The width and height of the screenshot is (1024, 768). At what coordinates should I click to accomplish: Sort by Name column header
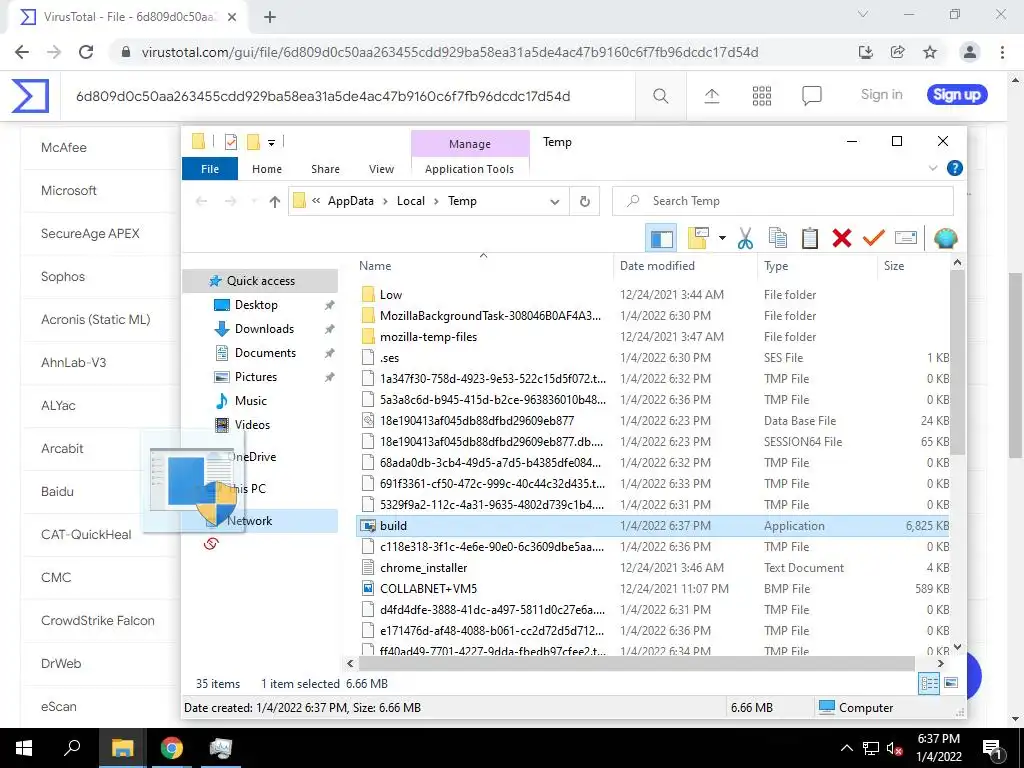pos(375,266)
